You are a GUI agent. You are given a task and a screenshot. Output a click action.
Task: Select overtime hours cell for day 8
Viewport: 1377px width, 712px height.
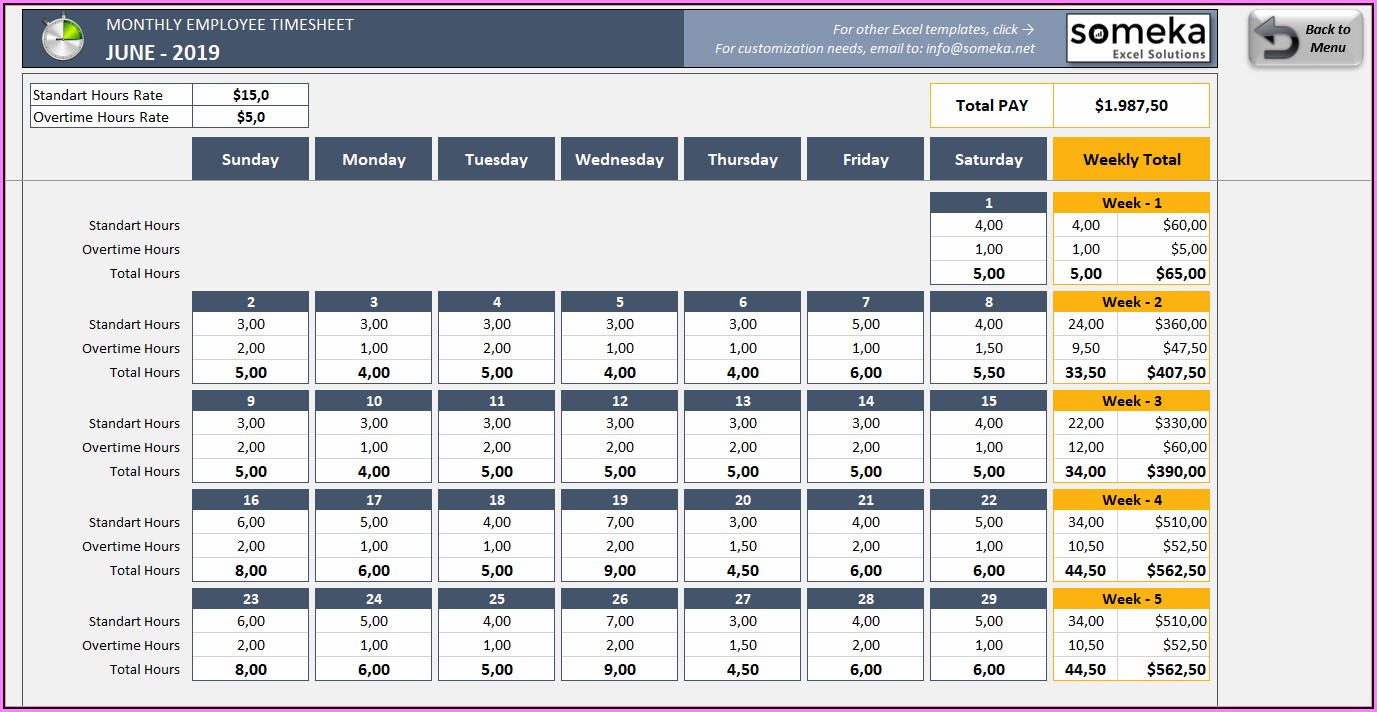click(x=988, y=348)
